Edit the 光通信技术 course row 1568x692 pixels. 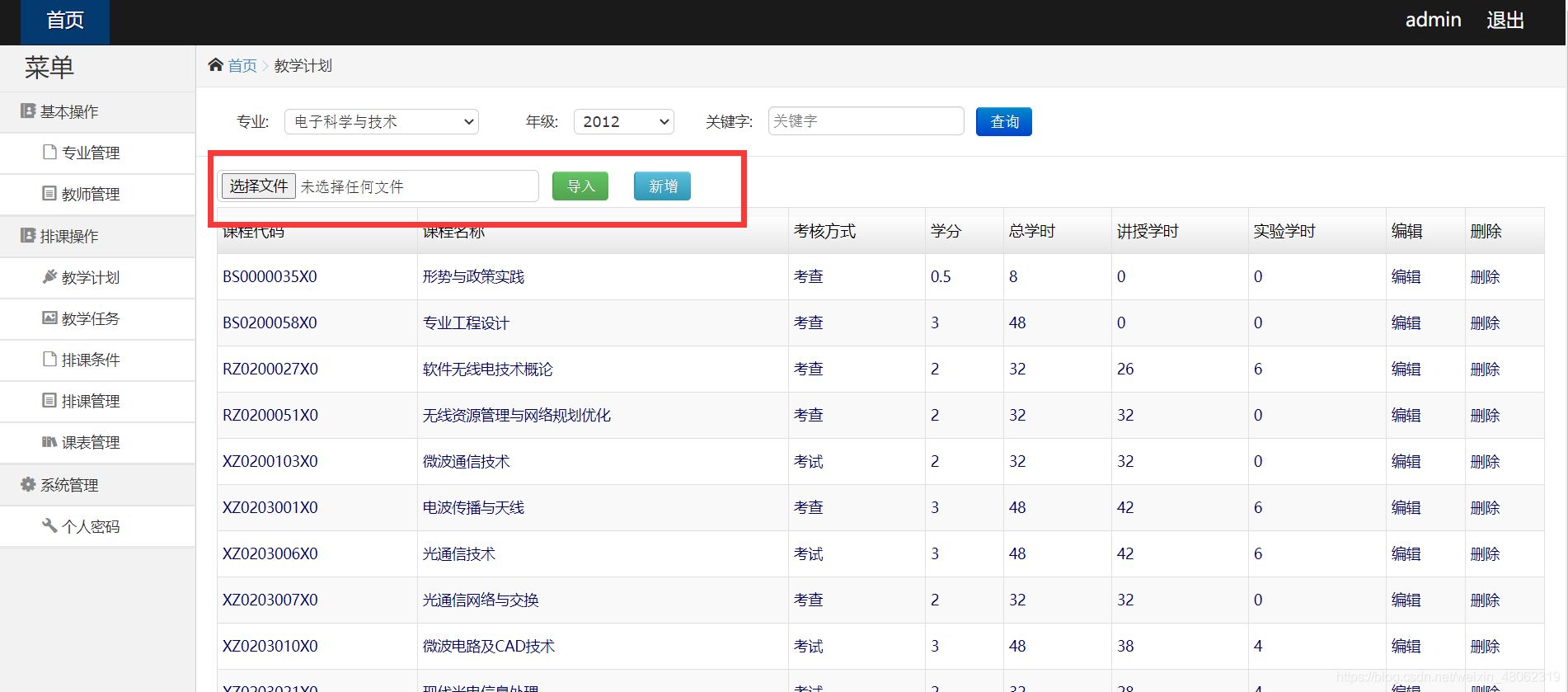[1406, 554]
